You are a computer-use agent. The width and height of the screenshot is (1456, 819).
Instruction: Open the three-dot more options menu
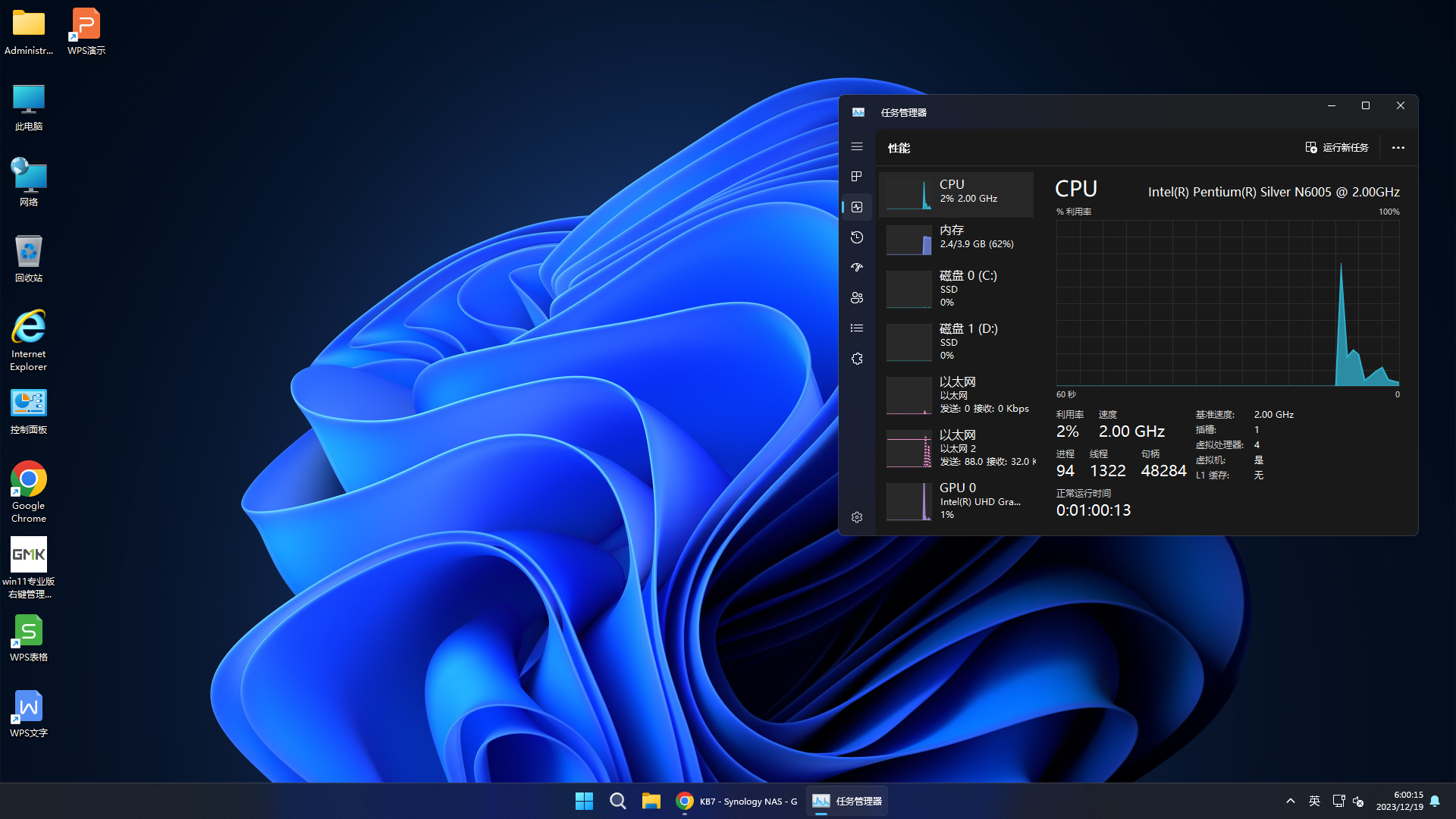pyautogui.click(x=1398, y=147)
